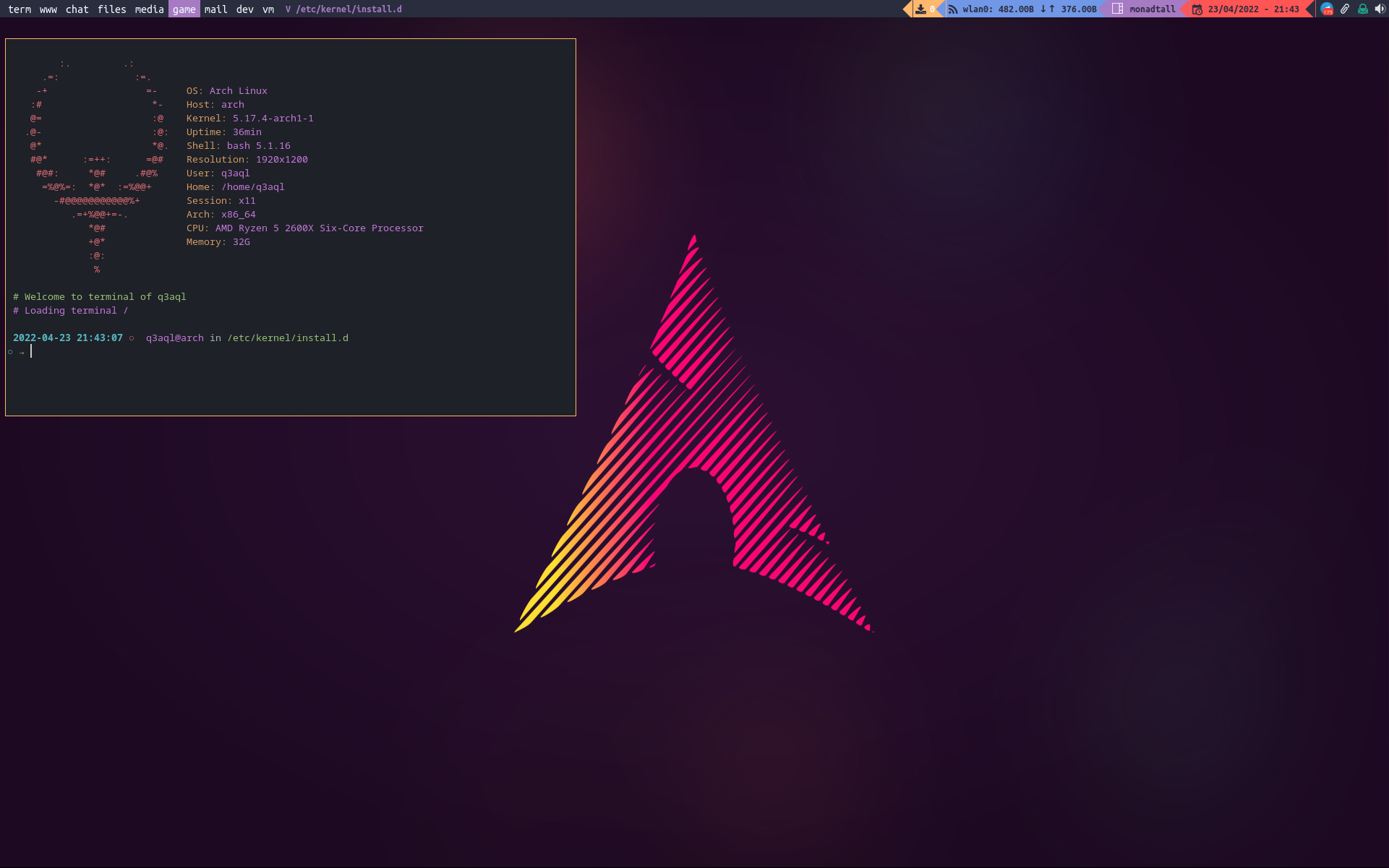Click the prompt path /etc/kernel/install.d
Viewport: 1389px width, 868px height.
click(288, 338)
